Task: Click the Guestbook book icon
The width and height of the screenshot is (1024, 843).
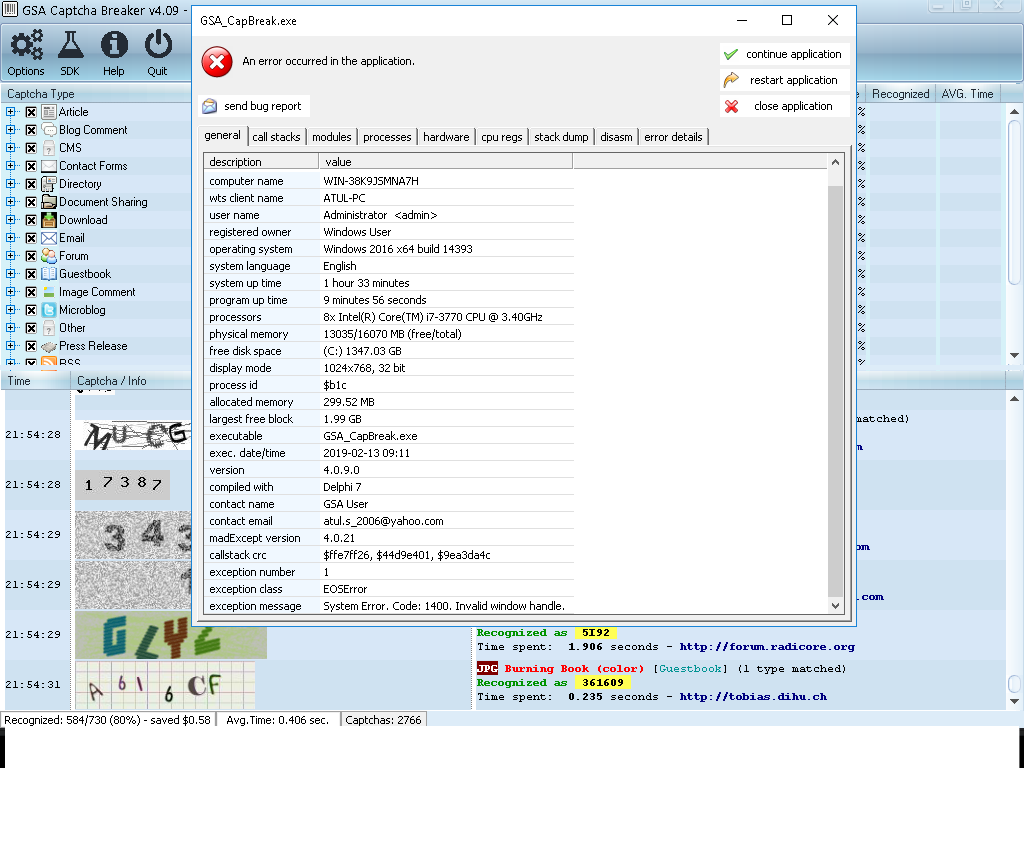Action: coord(49,274)
